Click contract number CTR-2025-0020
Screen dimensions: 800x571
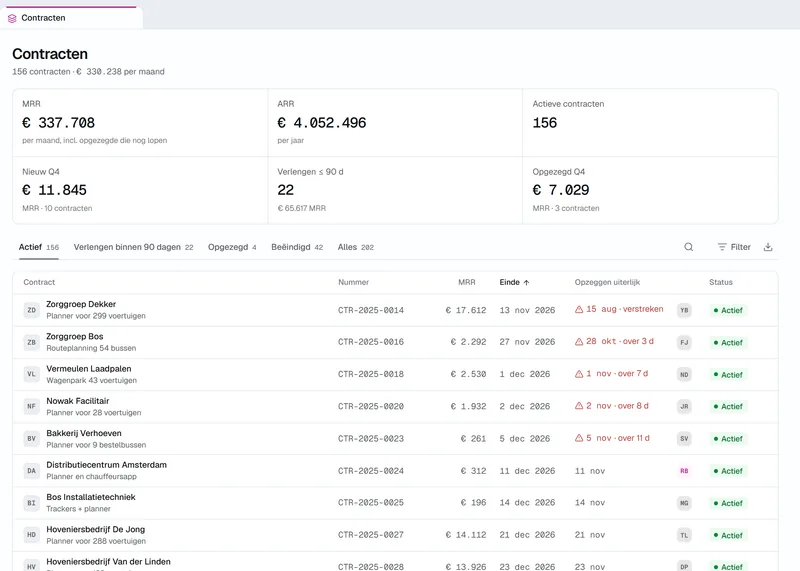click(x=371, y=406)
